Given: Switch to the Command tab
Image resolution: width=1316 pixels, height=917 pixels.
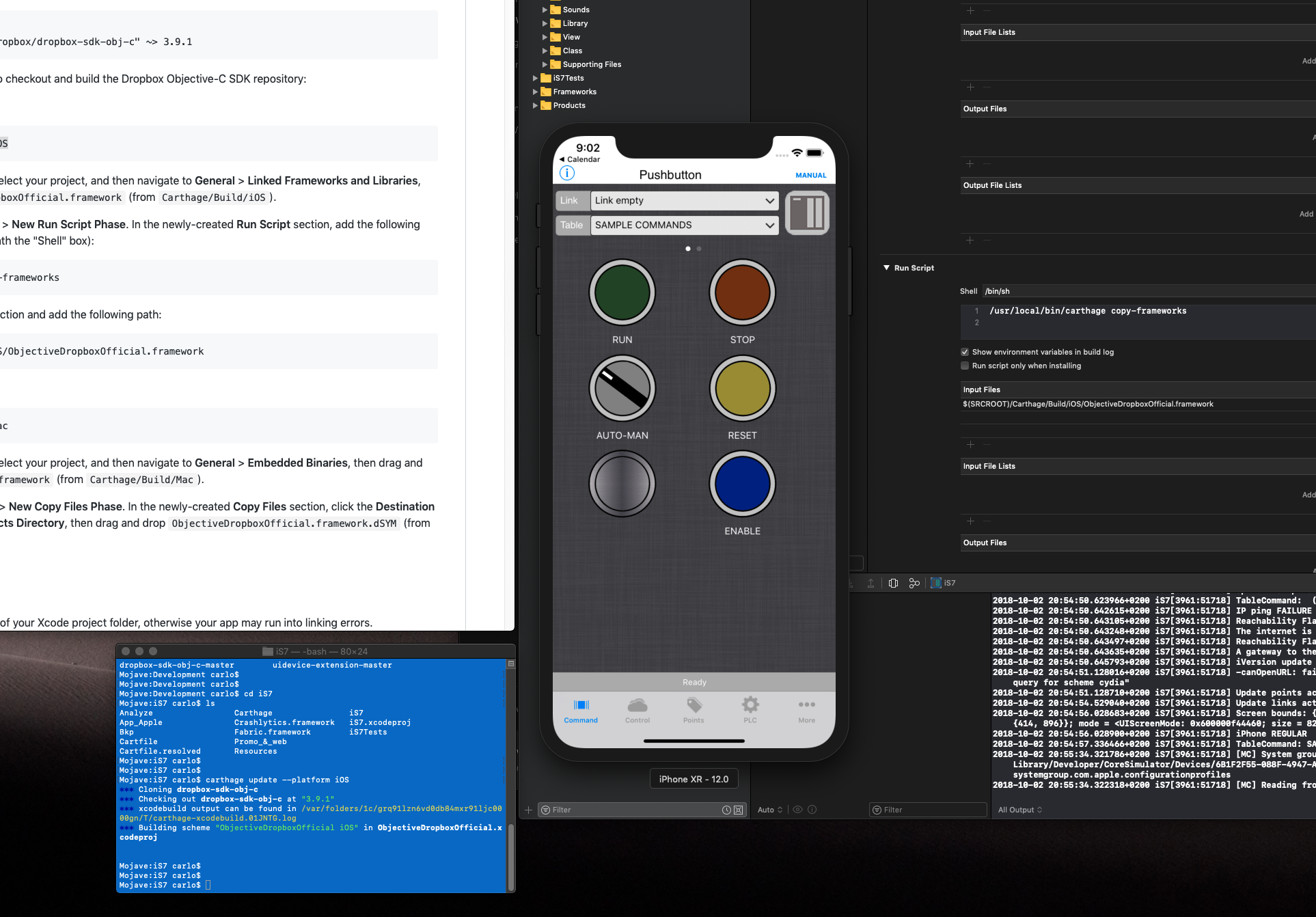Looking at the screenshot, I should 581,711.
